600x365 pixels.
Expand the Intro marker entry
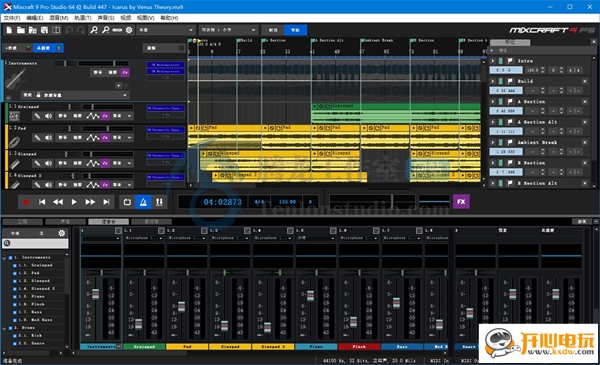[x=493, y=61]
